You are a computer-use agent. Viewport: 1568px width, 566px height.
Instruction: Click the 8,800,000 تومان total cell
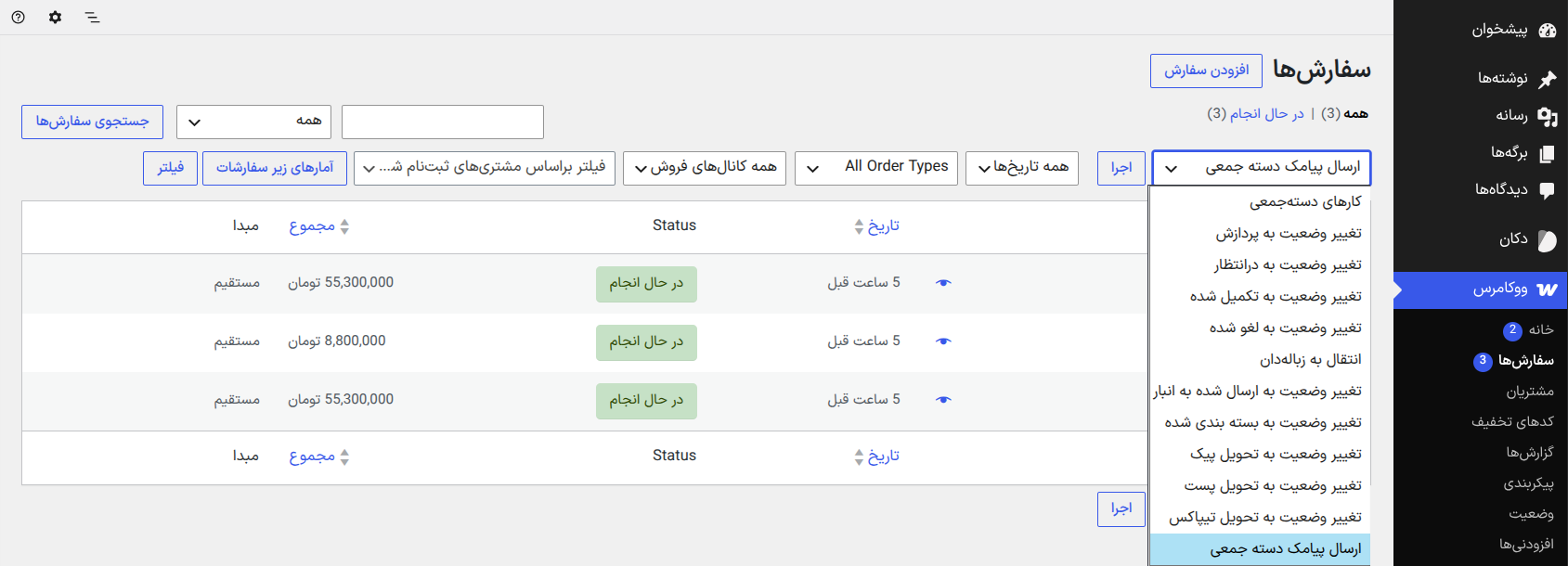337,341
